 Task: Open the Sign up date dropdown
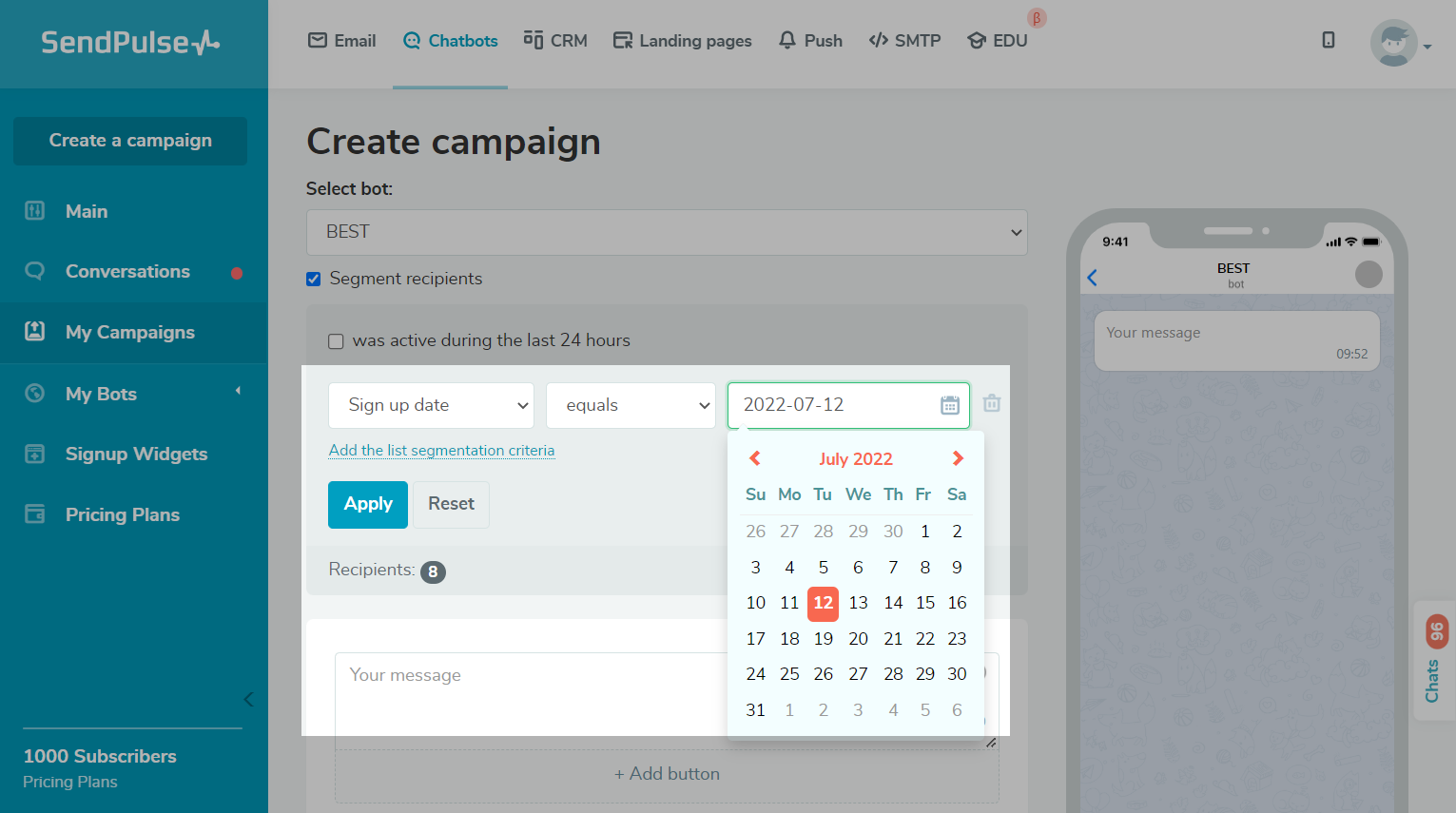(431, 405)
